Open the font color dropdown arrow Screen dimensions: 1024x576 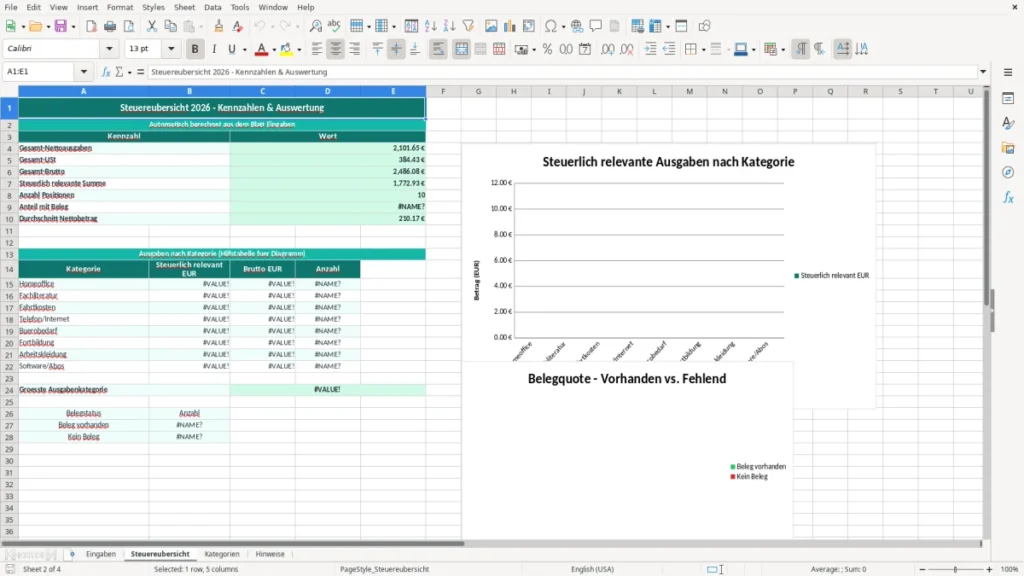(x=274, y=50)
